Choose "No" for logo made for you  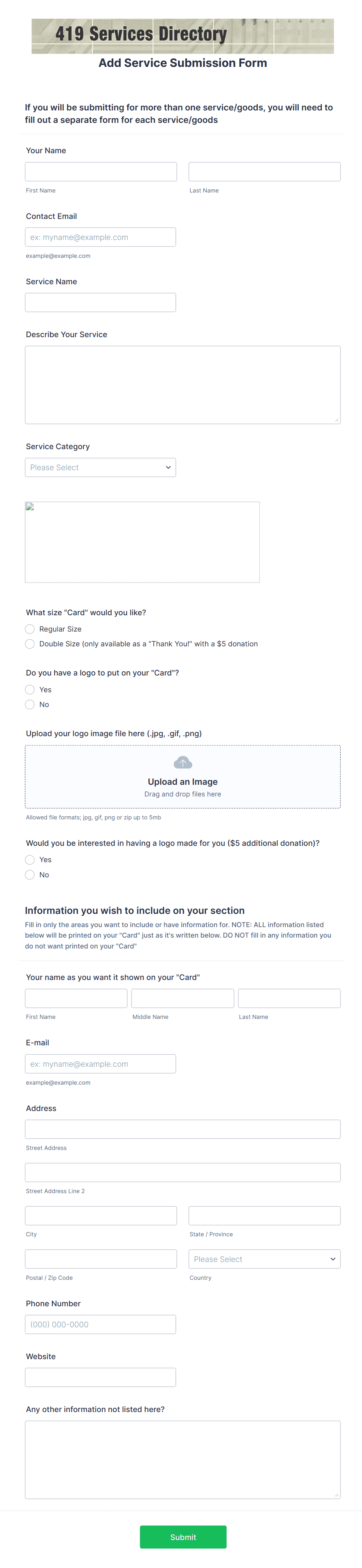click(x=30, y=875)
